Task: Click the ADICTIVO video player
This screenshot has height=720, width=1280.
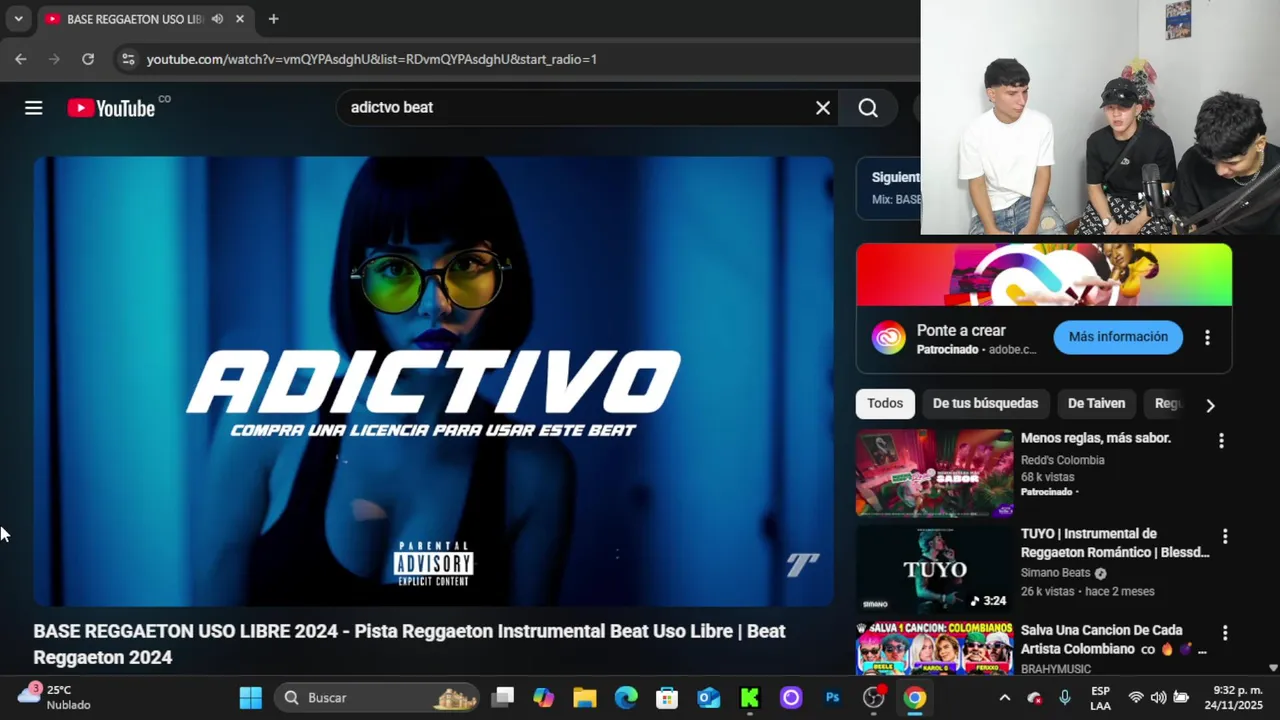Action: (433, 381)
